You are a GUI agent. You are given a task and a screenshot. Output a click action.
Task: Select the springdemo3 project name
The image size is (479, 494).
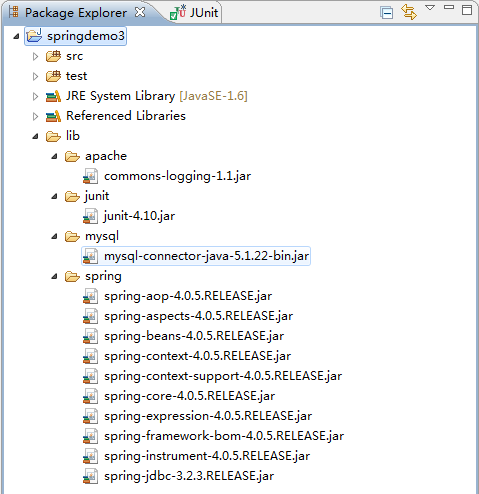pyautogui.click(x=86, y=36)
